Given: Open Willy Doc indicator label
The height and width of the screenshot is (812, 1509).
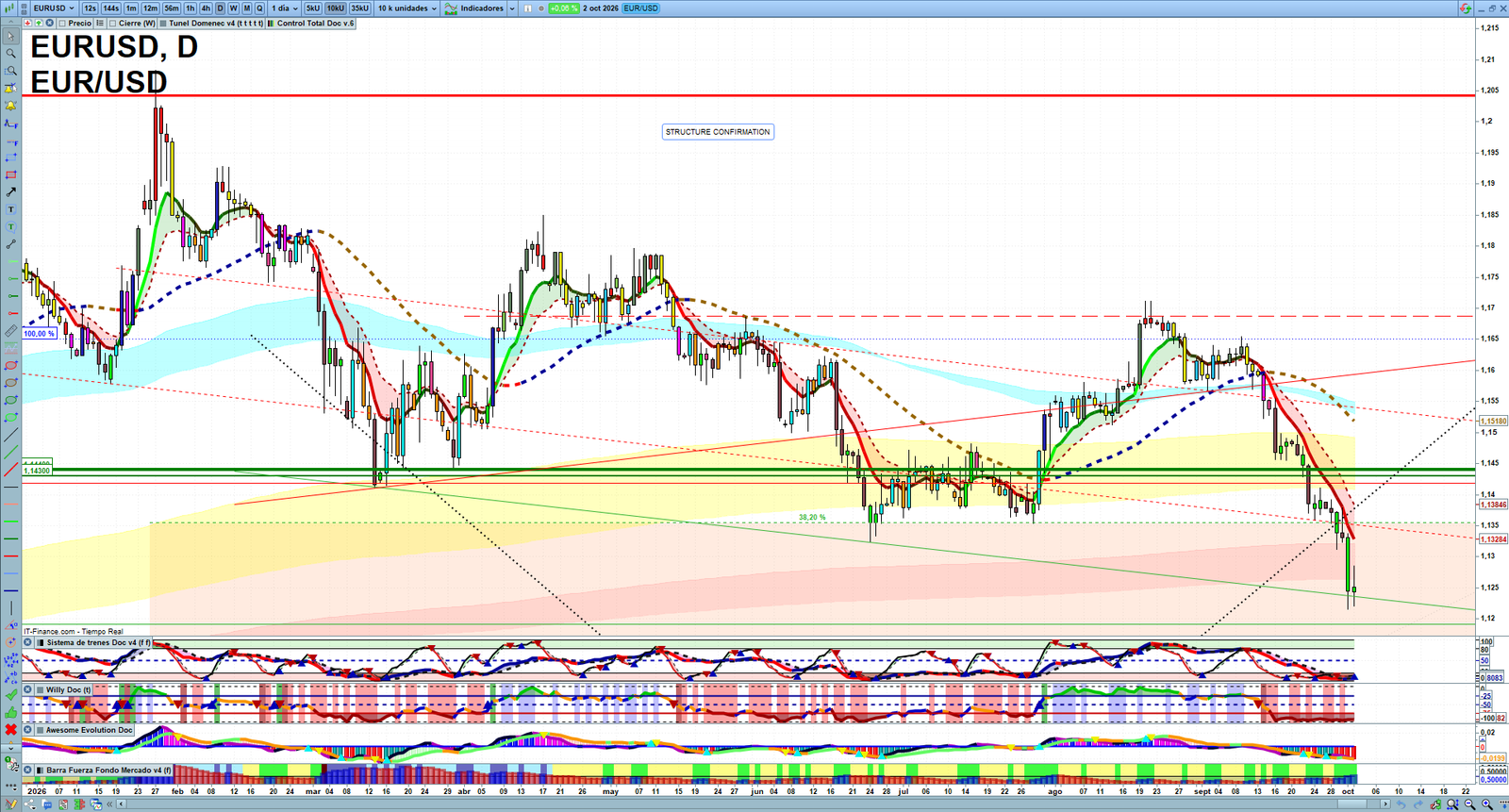Looking at the screenshot, I should tap(69, 690).
